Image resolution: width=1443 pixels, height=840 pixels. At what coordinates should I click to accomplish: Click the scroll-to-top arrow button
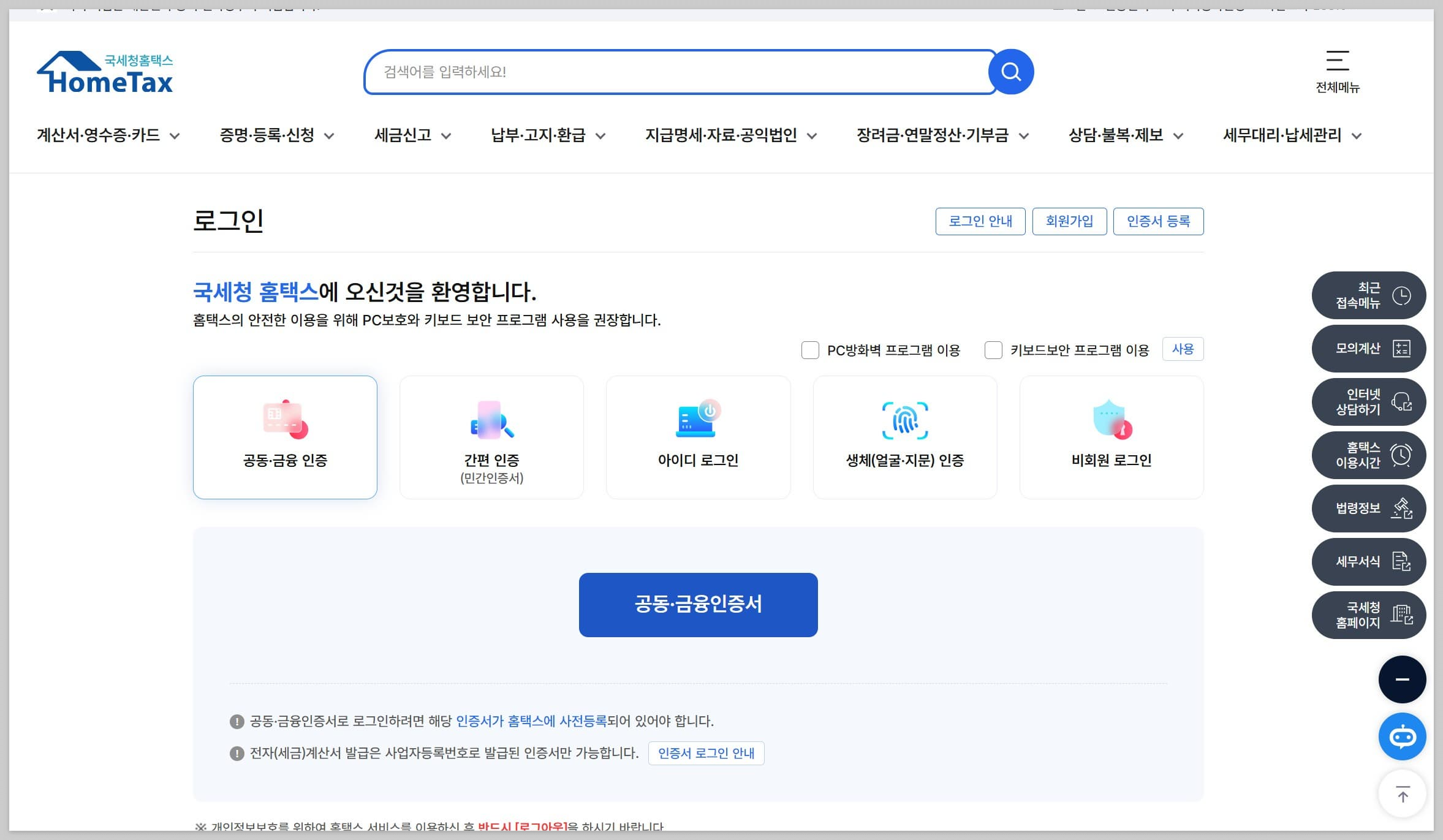click(1402, 795)
